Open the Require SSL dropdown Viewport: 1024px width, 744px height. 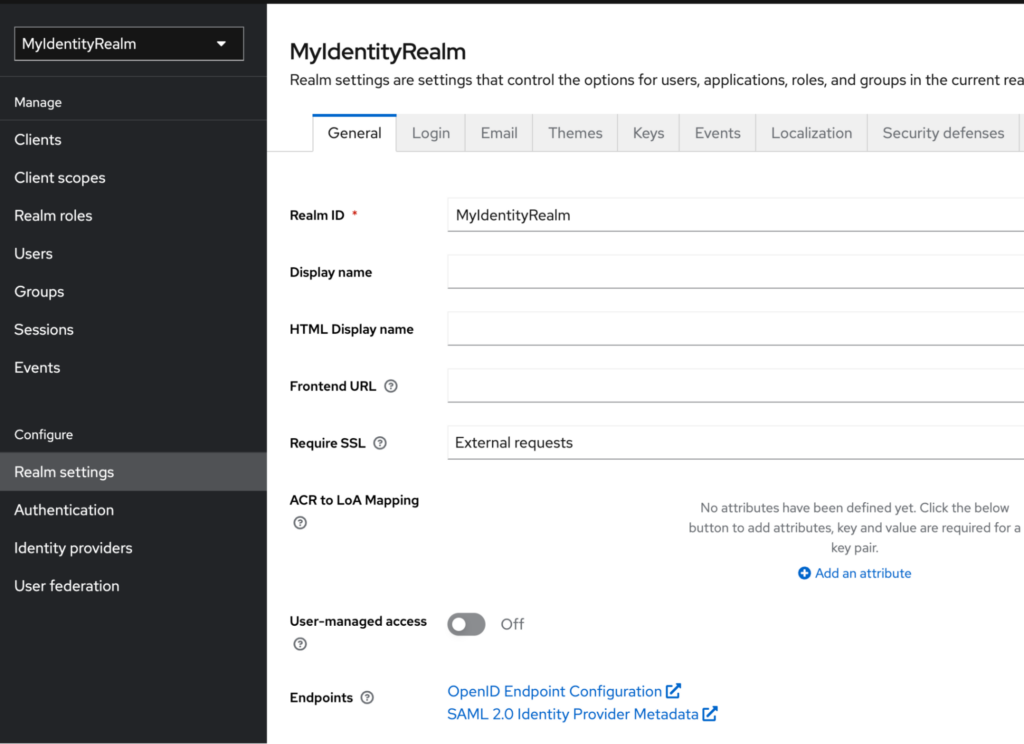(735, 443)
